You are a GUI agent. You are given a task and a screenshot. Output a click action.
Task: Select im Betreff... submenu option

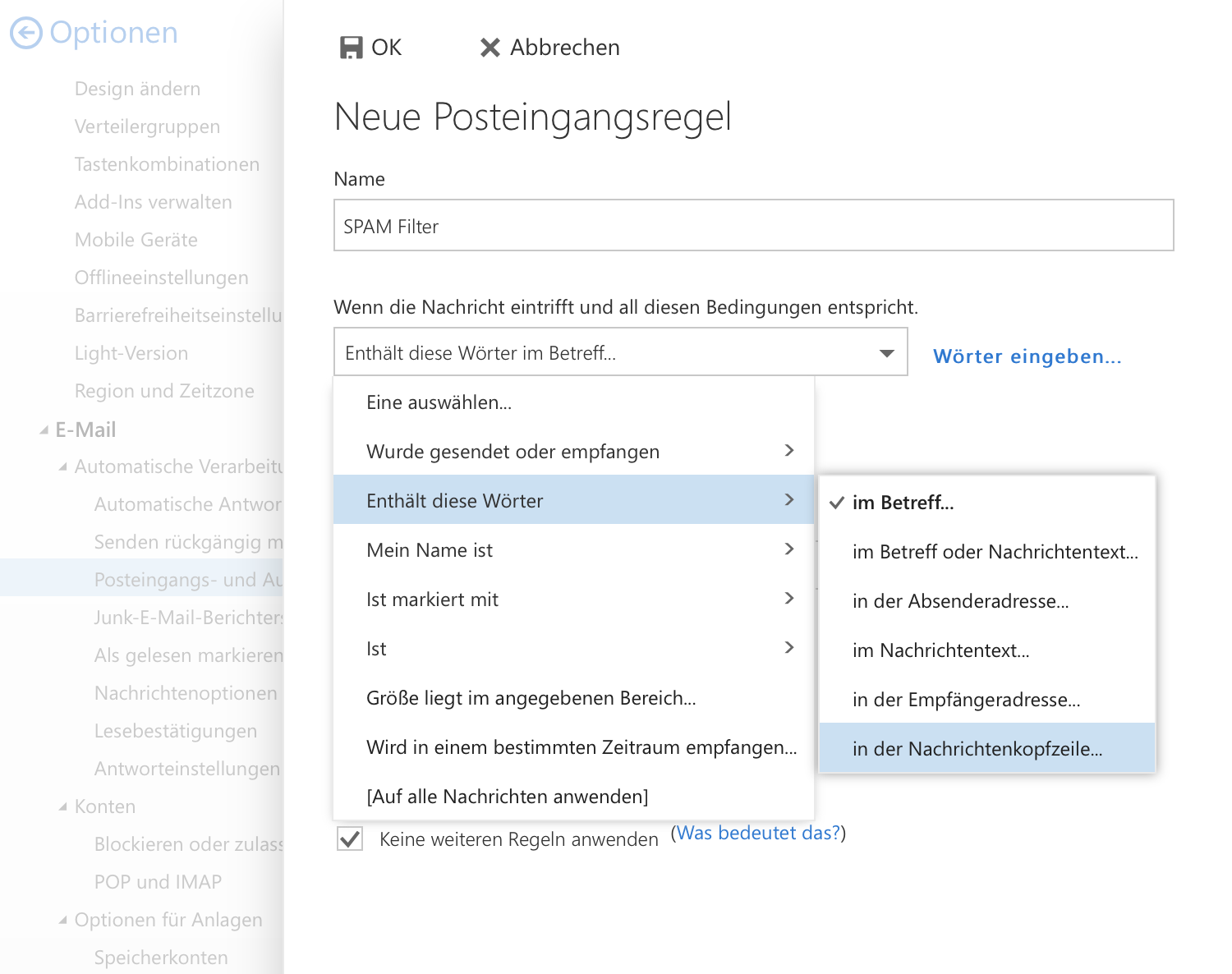point(987,503)
